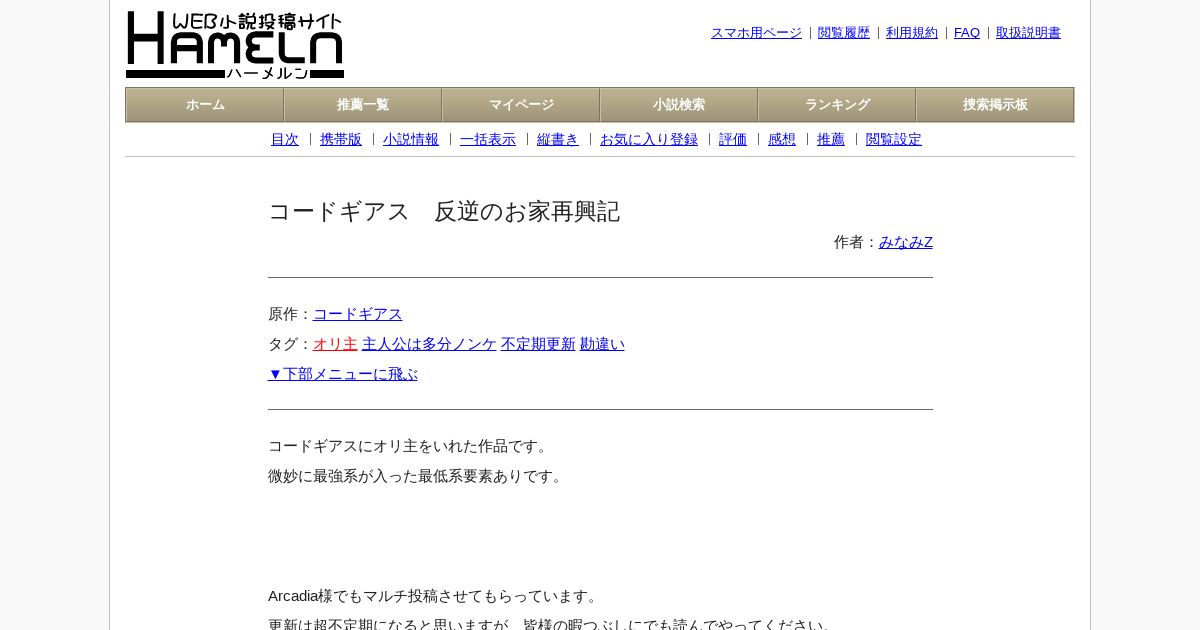Screen dimensions: 1200x630
Task: Click the line Arcadia様でもマルチ投稿させてもらっています。
Action: 435,596
